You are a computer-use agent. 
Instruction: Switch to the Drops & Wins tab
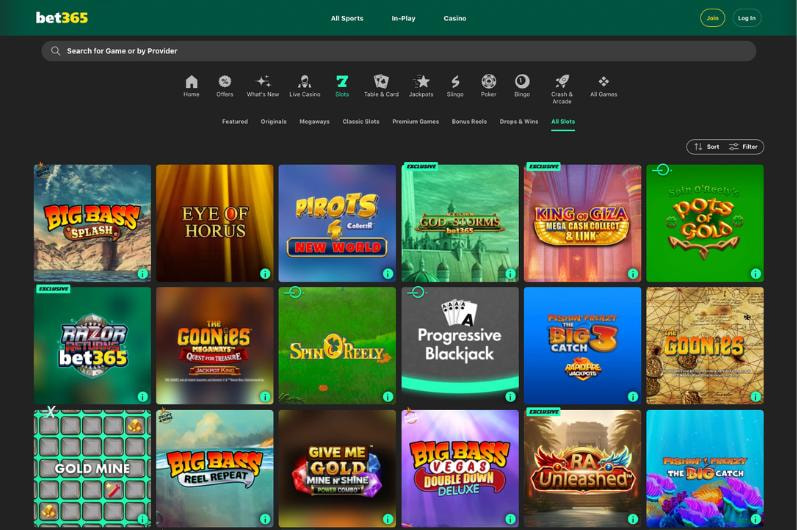pos(518,121)
